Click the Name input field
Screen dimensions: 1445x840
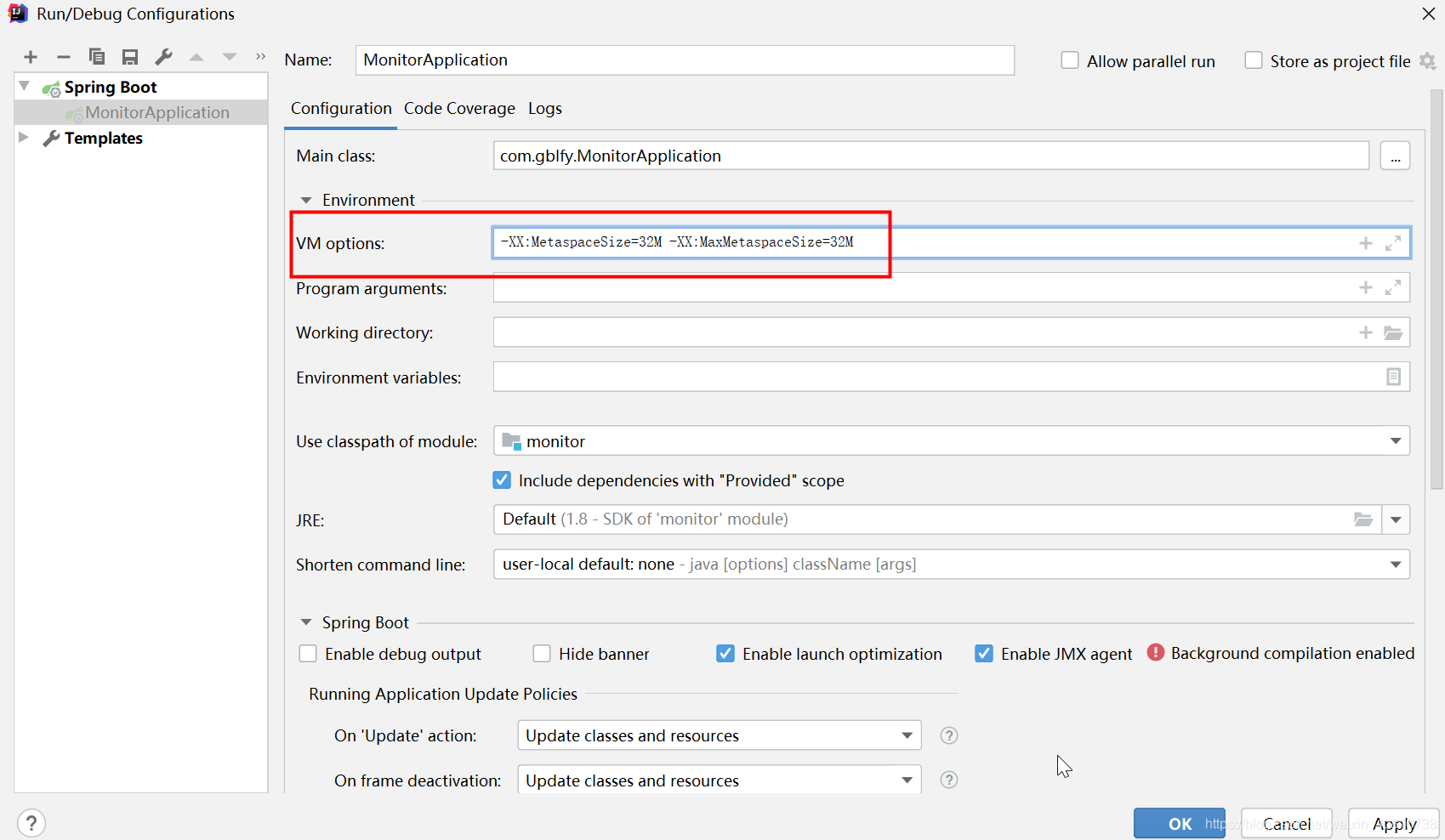685,60
